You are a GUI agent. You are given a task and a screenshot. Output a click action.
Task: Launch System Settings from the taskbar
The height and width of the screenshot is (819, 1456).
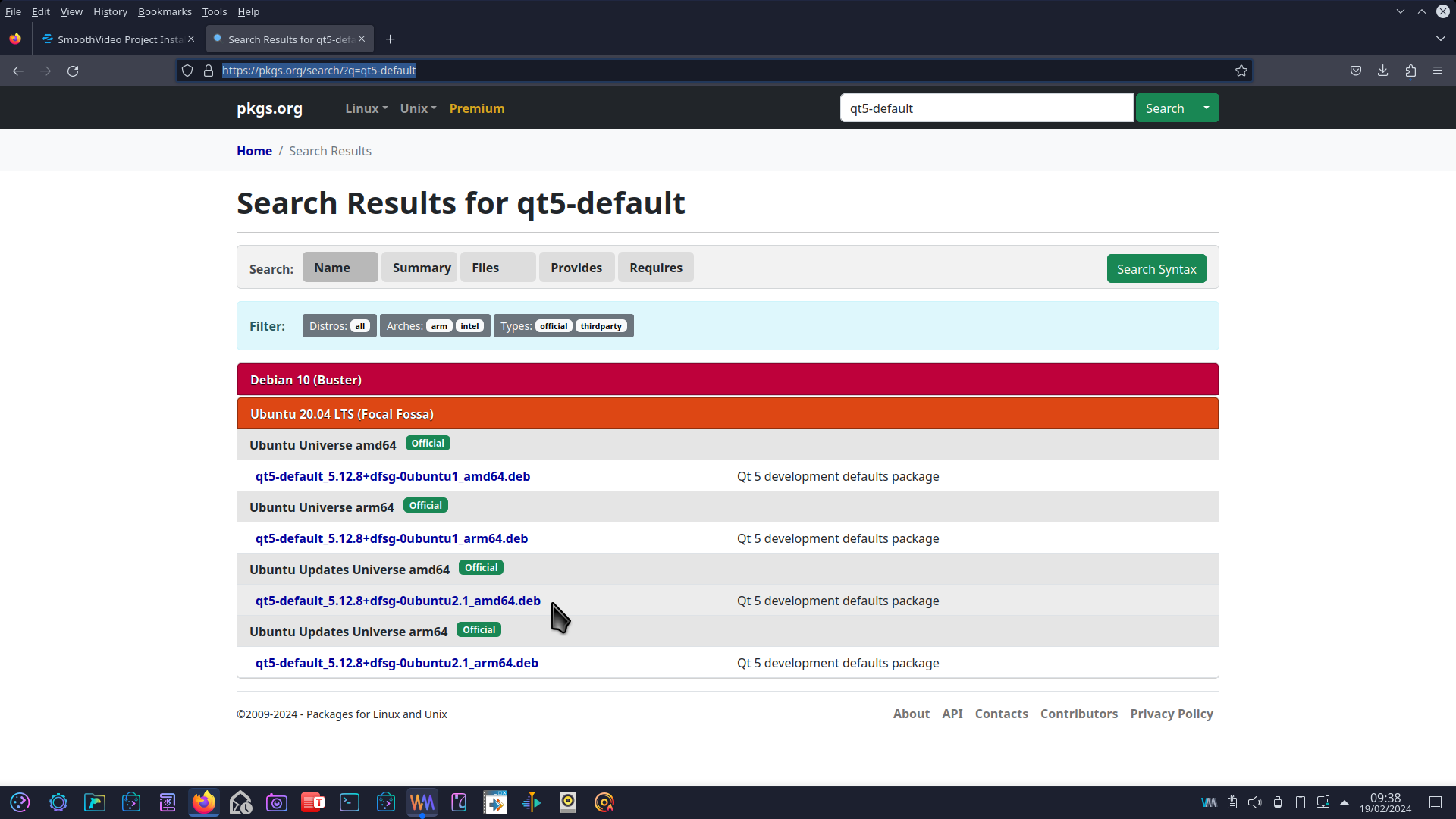point(58,802)
